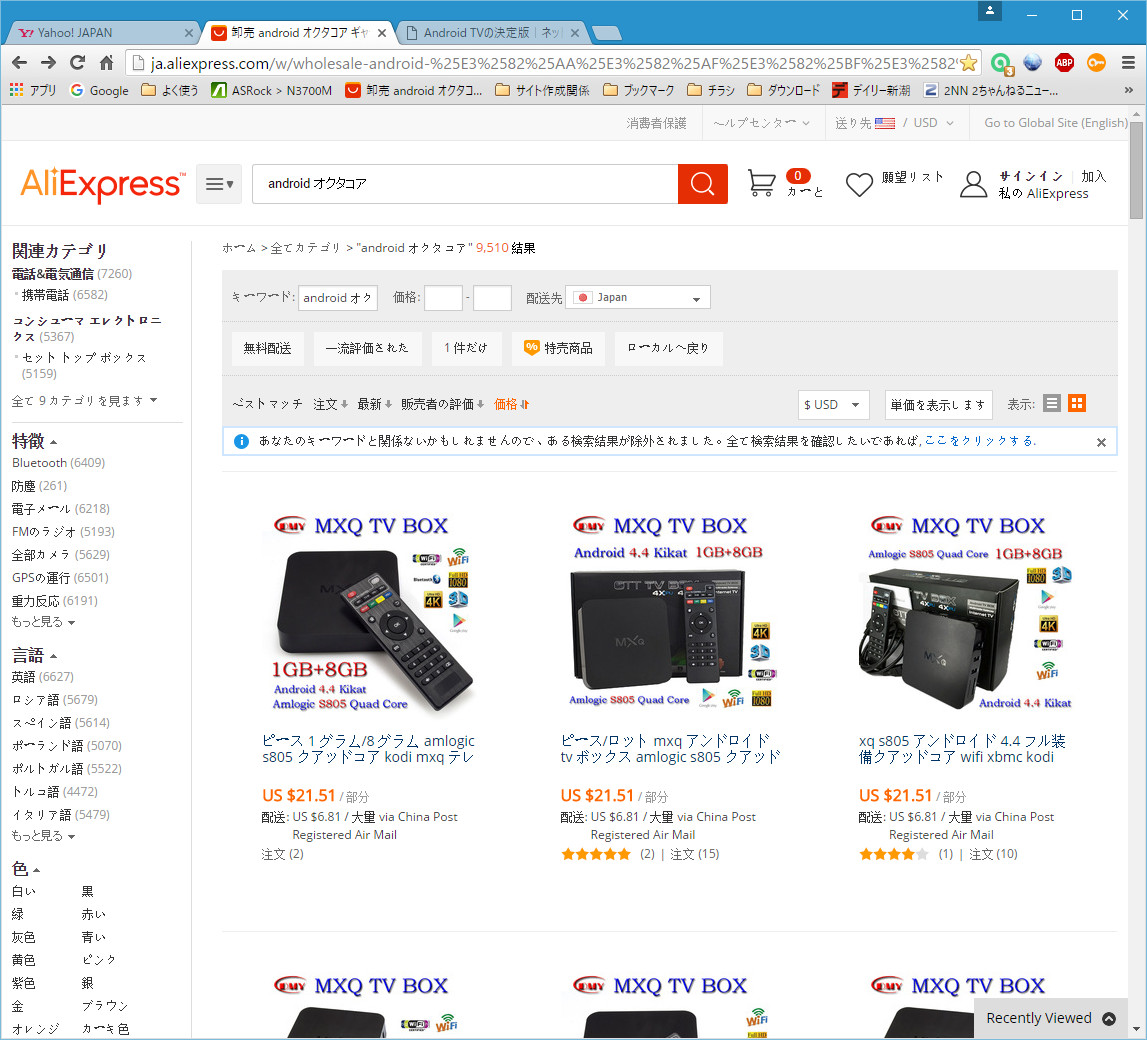Open the wish list heart icon
The height and width of the screenshot is (1040, 1147).
pyautogui.click(x=859, y=184)
